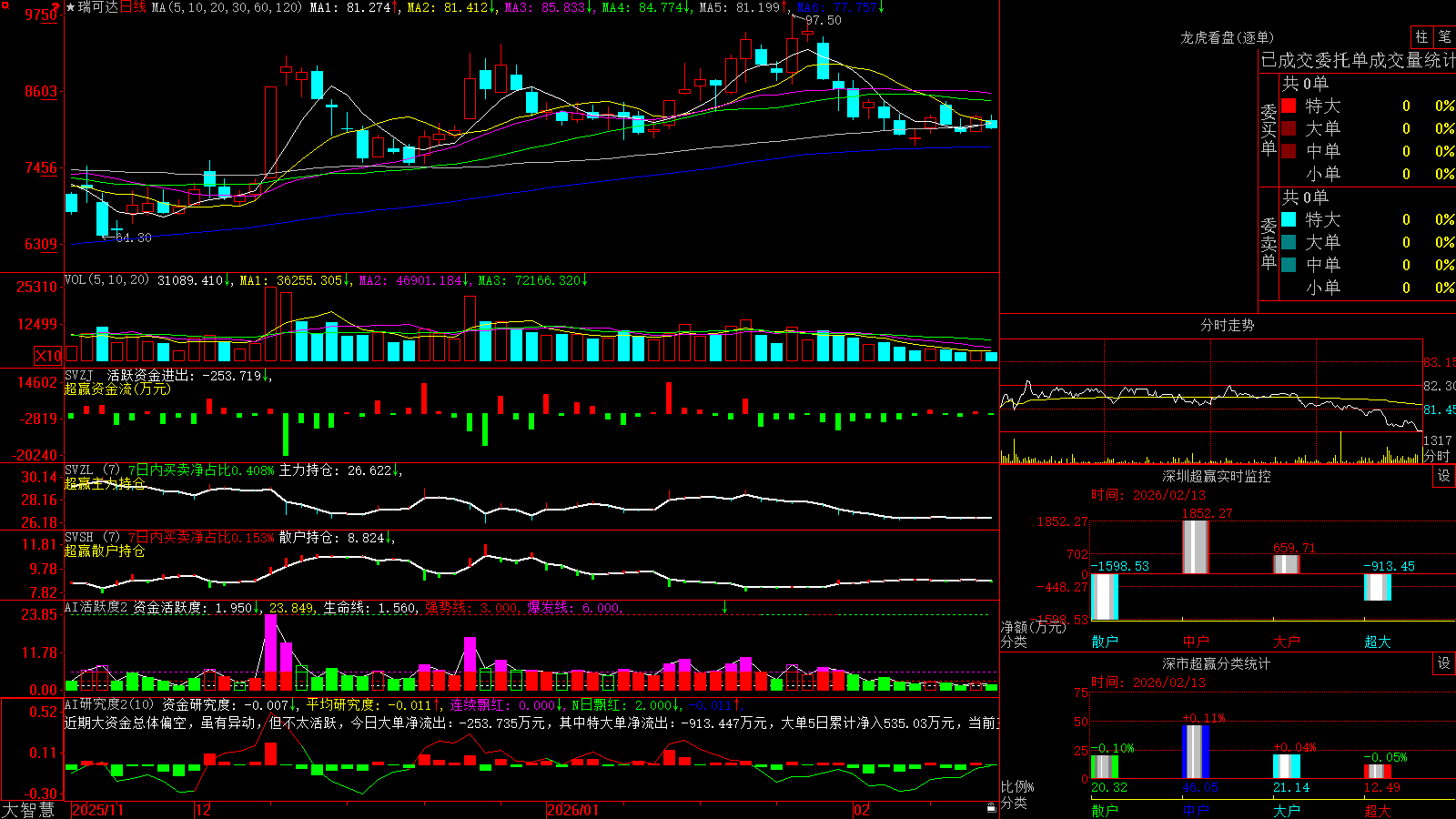Toggle the 分时 label beside the intraday chart

pos(1437,456)
